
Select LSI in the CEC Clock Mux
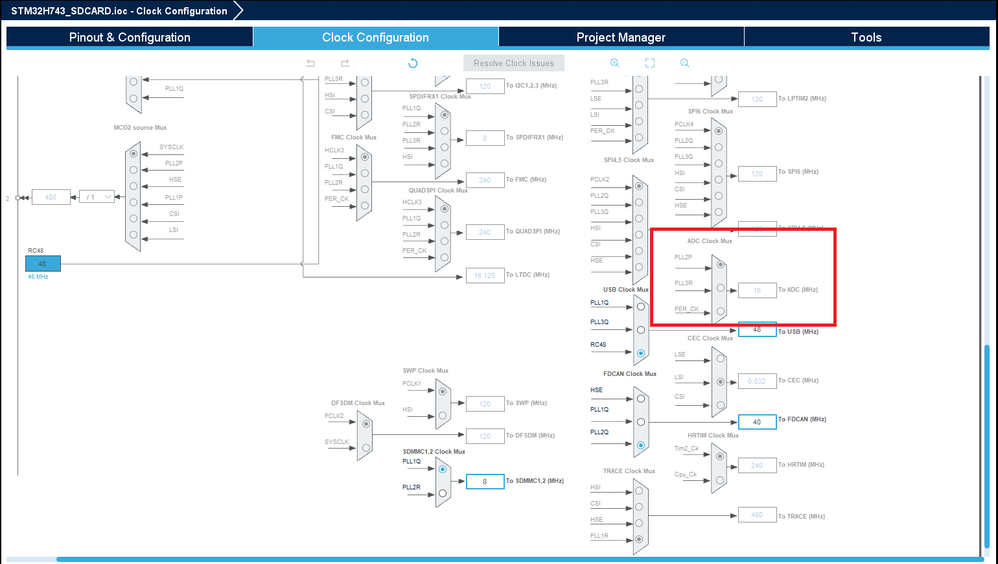pos(720,382)
